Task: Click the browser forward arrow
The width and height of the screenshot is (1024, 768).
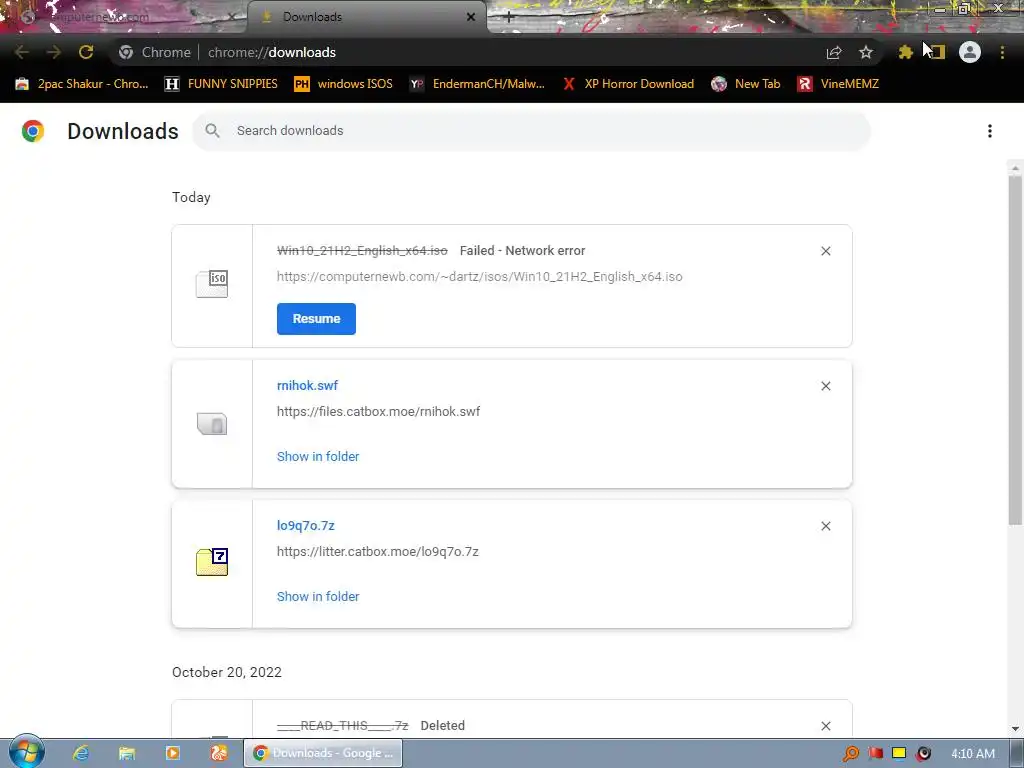Action: click(x=54, y=52)
